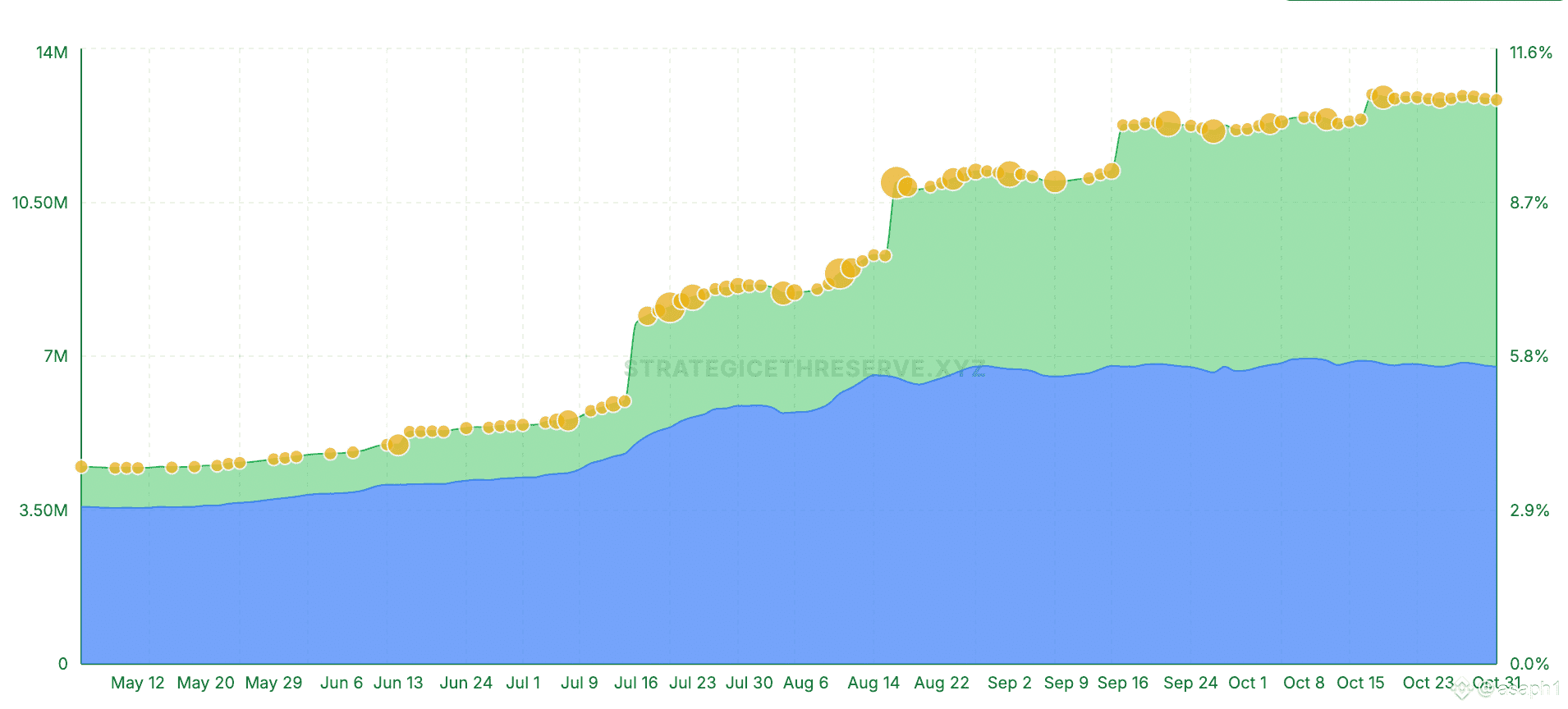The height and width of the screenshot is (709, 1568).
Task: Click the 3.50M left axis label
Action: tap(44, 510)
